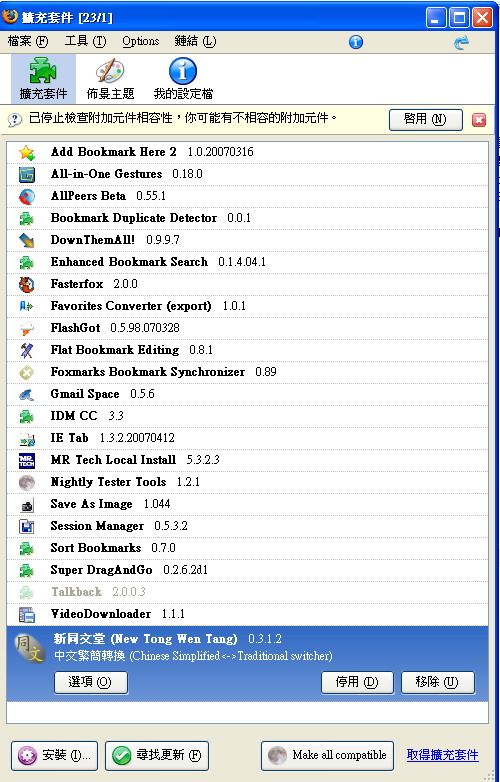Viewport: 500px width, 782px height.
Task: Dismiss the compatibility notification with red X
Action: tap(479, 120)
